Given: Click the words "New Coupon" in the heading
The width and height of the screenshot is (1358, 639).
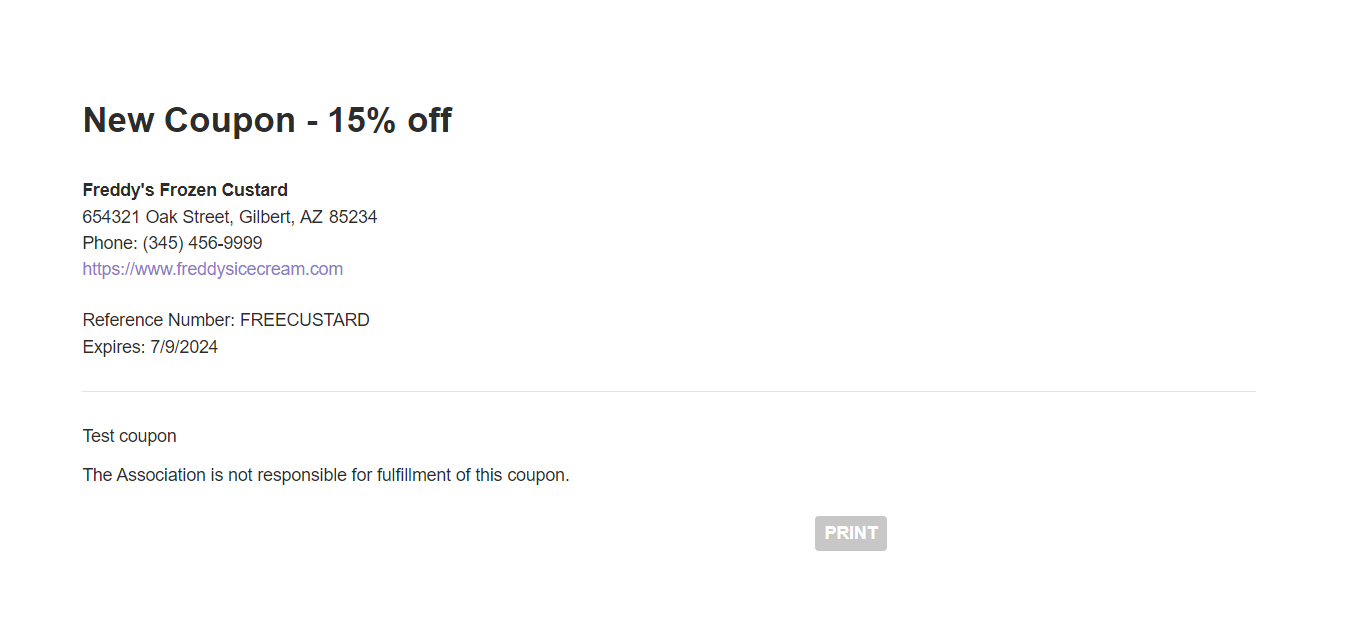Looking at the screenshot, I should tap(189, 120).
